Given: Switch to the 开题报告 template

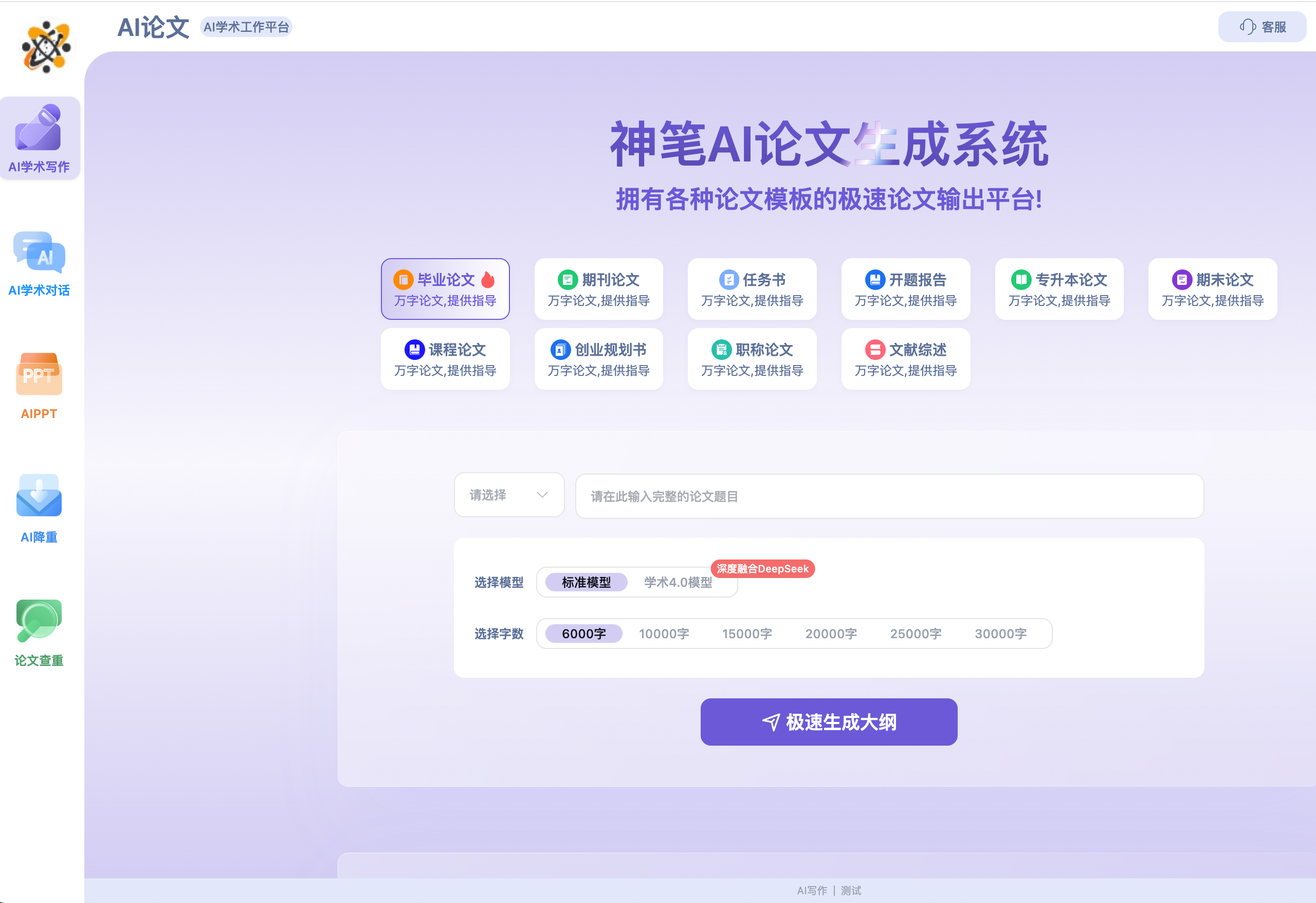Looking at the screenshot, I should (905, 289).
